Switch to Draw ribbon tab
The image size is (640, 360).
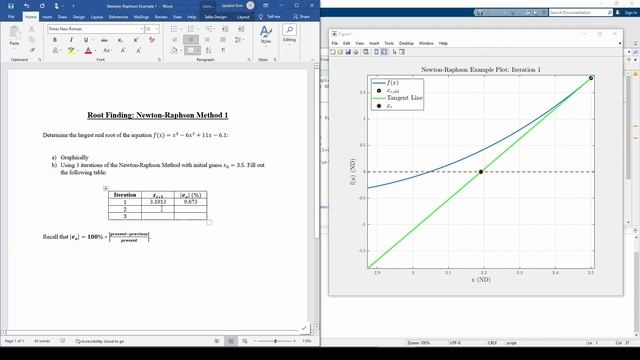pos(62,17)
